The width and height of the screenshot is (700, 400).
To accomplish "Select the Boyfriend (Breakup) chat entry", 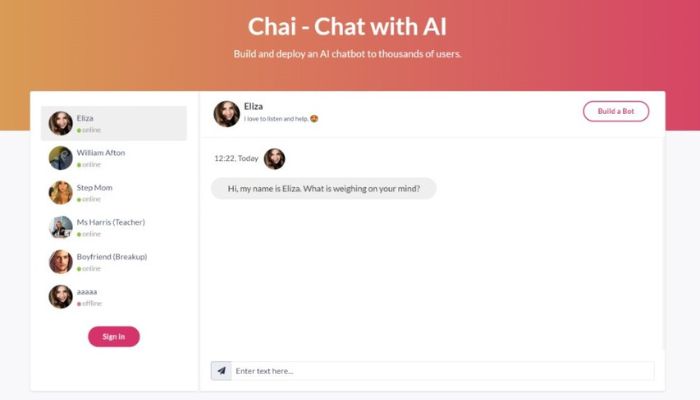I will tap(114, 262).
